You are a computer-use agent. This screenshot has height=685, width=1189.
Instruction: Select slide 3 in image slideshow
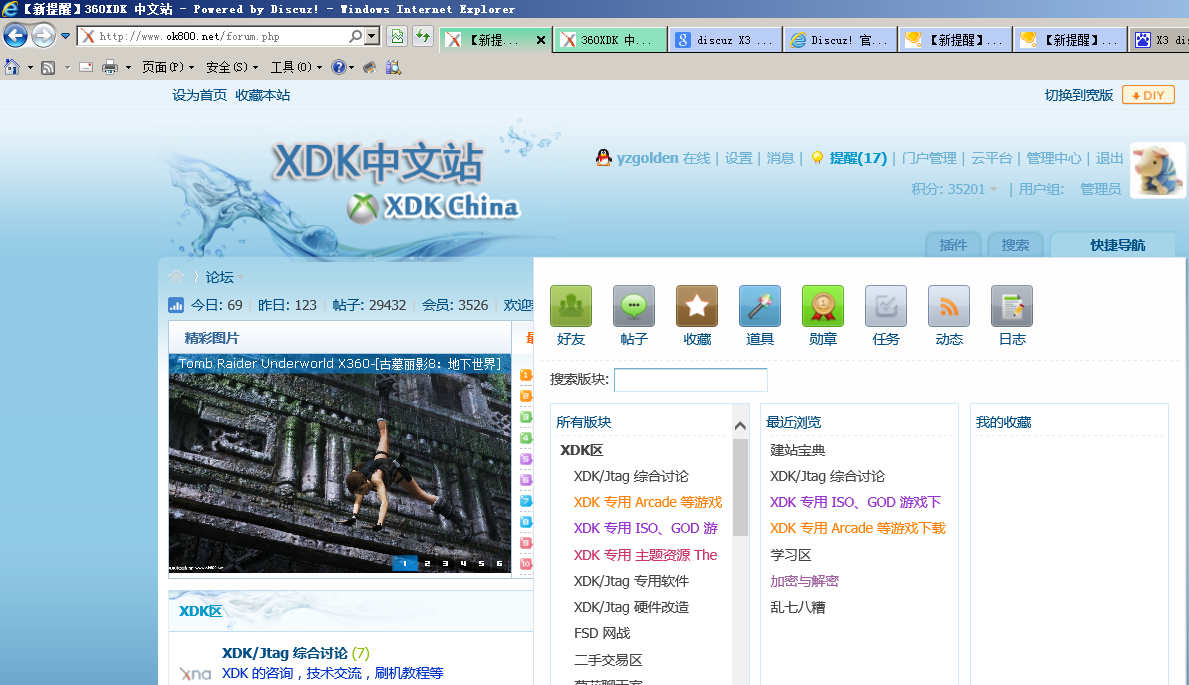click(445, 563)
